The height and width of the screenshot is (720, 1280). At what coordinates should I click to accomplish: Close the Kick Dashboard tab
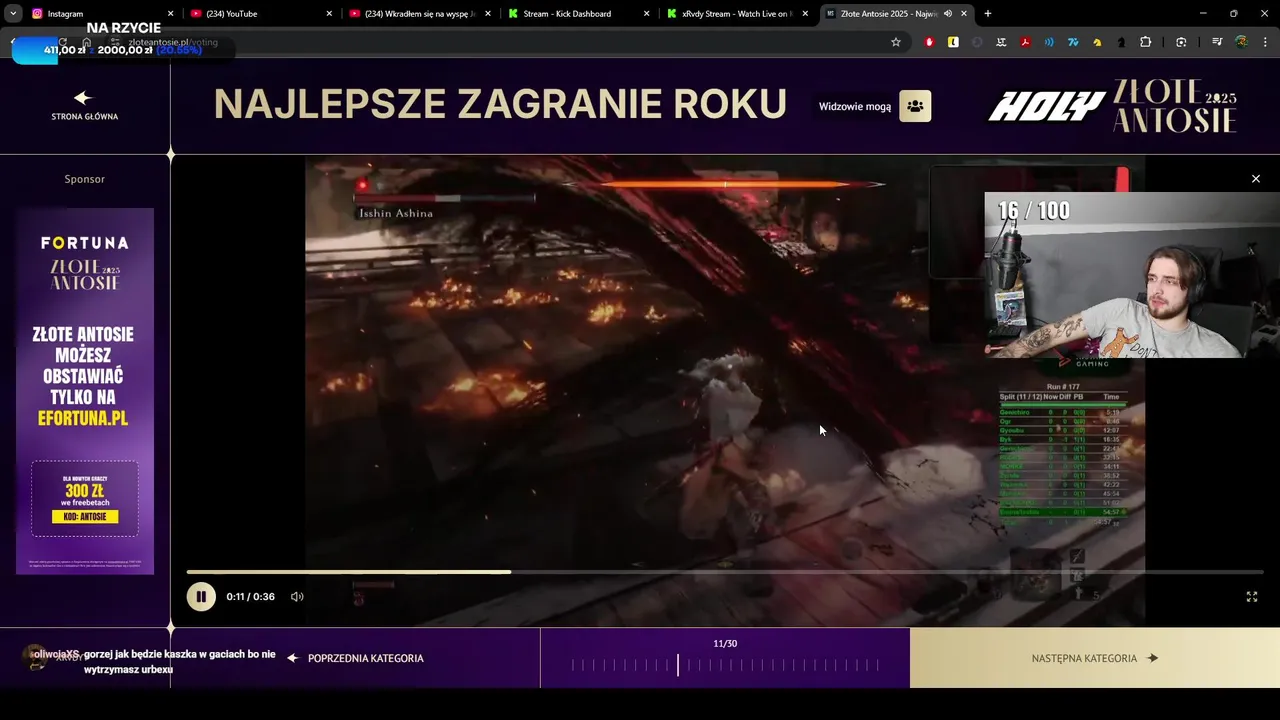coord(646,14)
